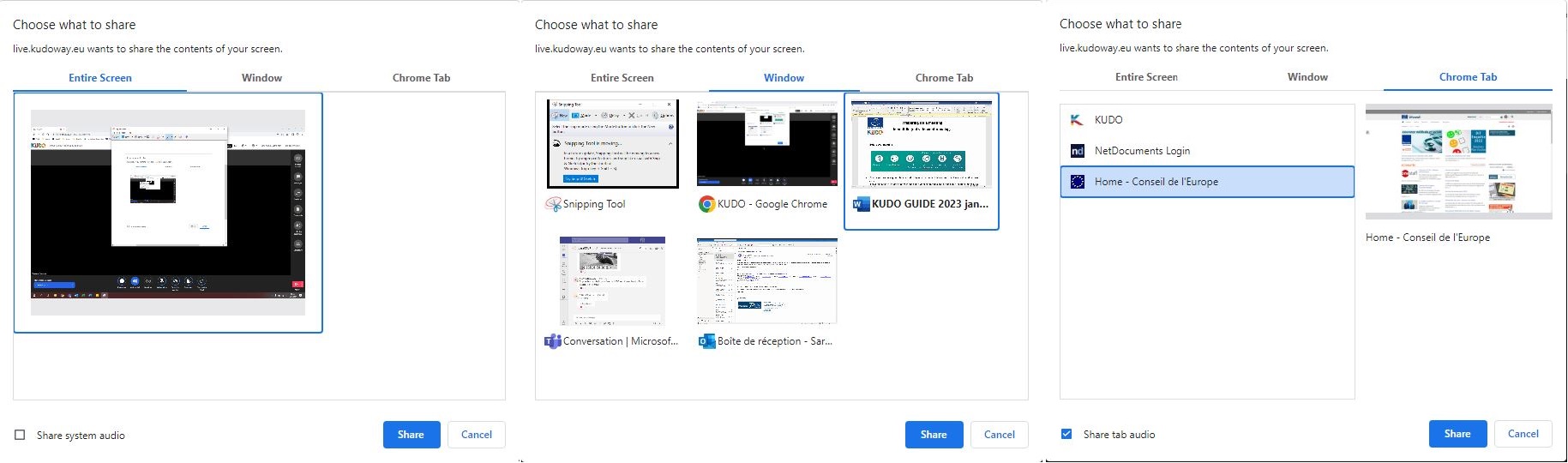Click the KUDO favicon in the tab list
This screenshot has height=463, width=1568.
pos(1078,120)
